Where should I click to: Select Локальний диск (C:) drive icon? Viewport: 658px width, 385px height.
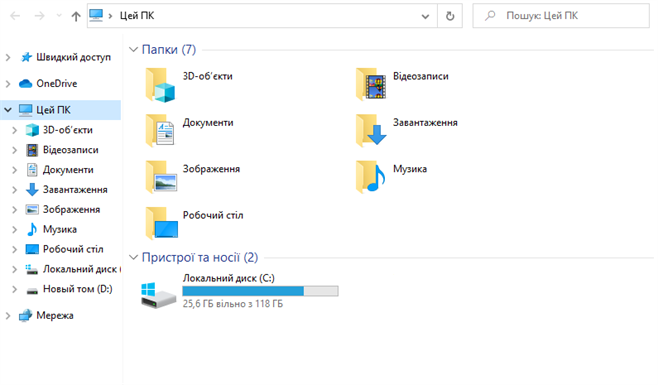tap(158, 296)
